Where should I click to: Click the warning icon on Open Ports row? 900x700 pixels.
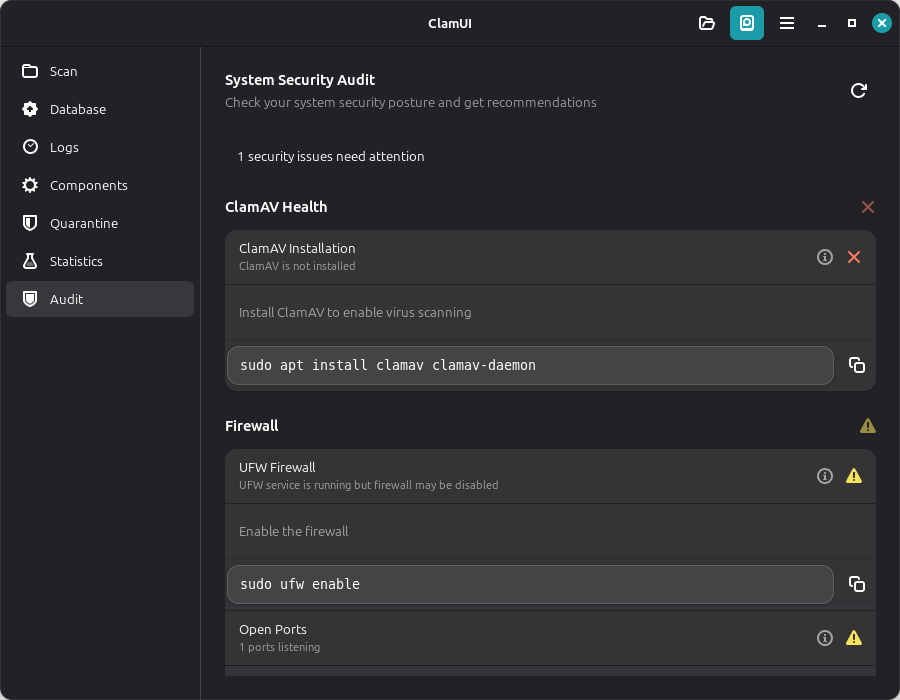pyautogui.click(x=854, y=637)
